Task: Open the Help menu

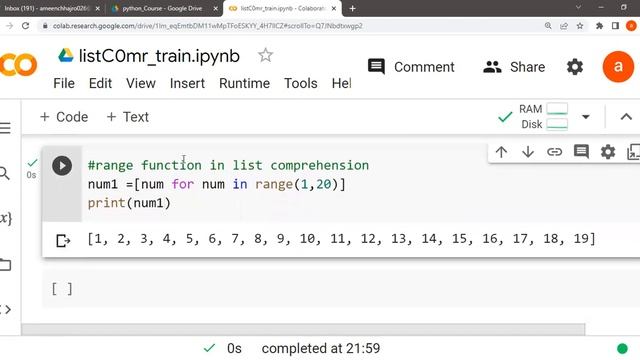Action: [x=341, y=83]
